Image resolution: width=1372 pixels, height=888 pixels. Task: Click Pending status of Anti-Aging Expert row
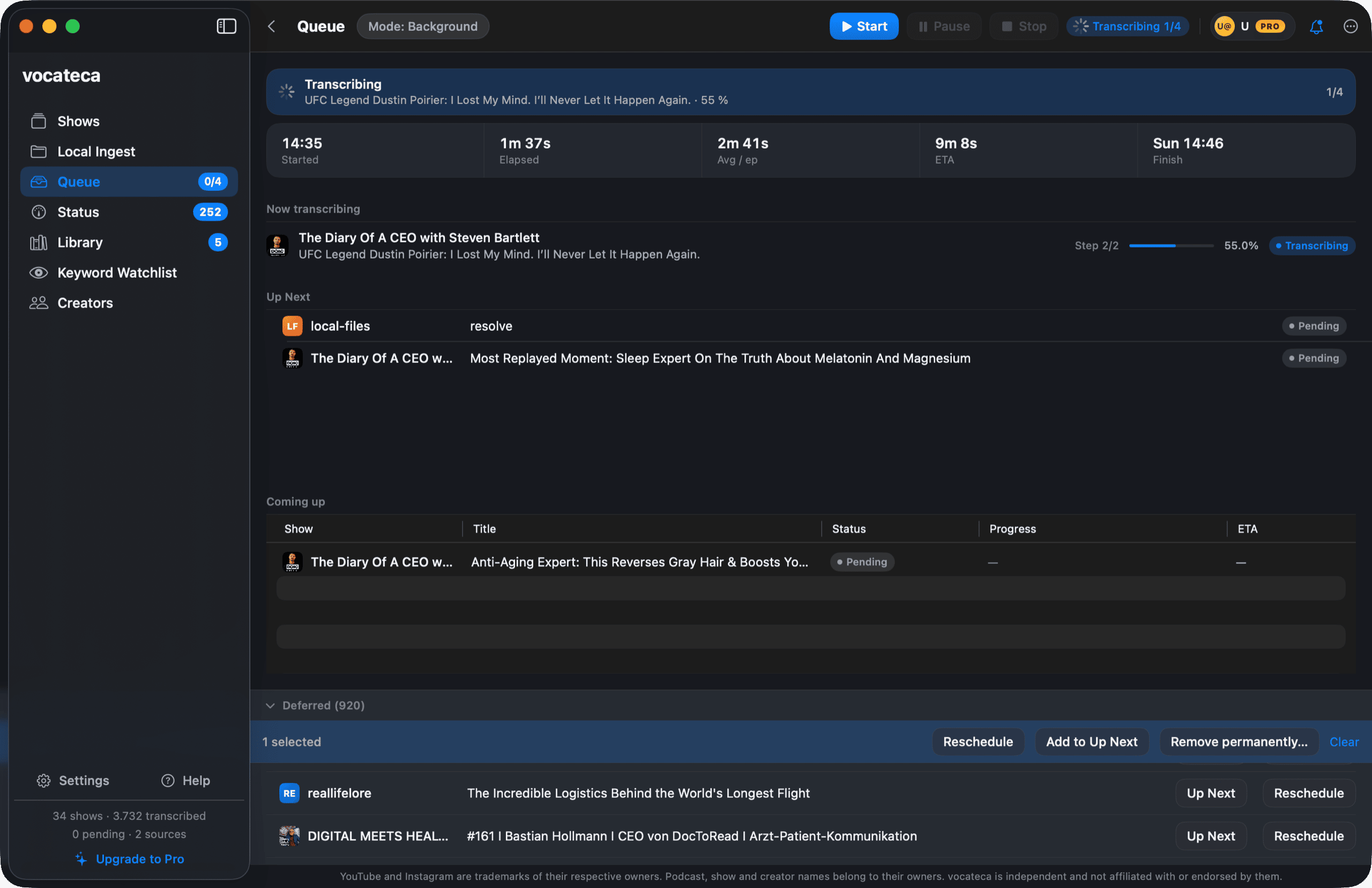pyautogui.click(x=862, y=561)
